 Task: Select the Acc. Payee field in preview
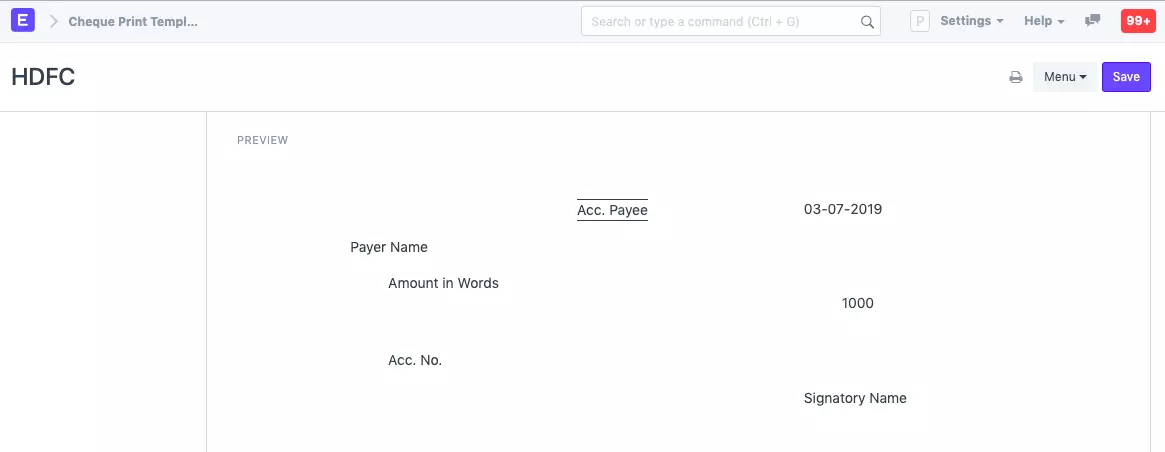(612, 210)
